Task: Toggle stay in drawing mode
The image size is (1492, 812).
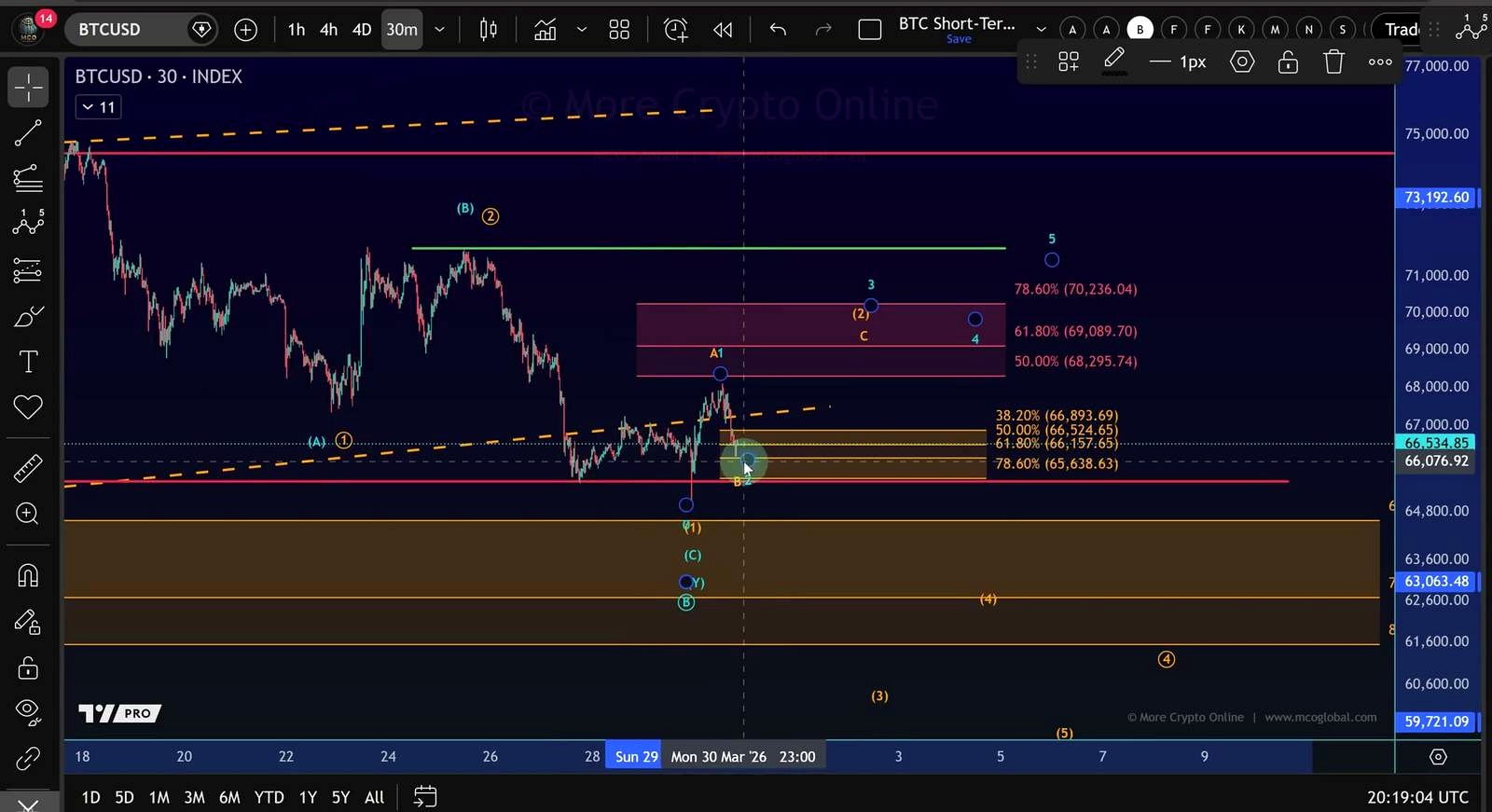Action: pyautogui.click(x=28, y=622)
